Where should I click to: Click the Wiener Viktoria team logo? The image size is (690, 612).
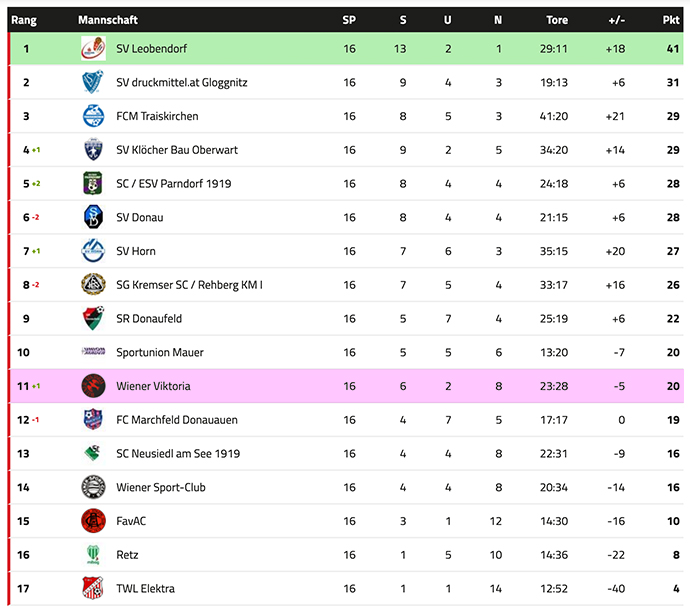tap(93, 386)
